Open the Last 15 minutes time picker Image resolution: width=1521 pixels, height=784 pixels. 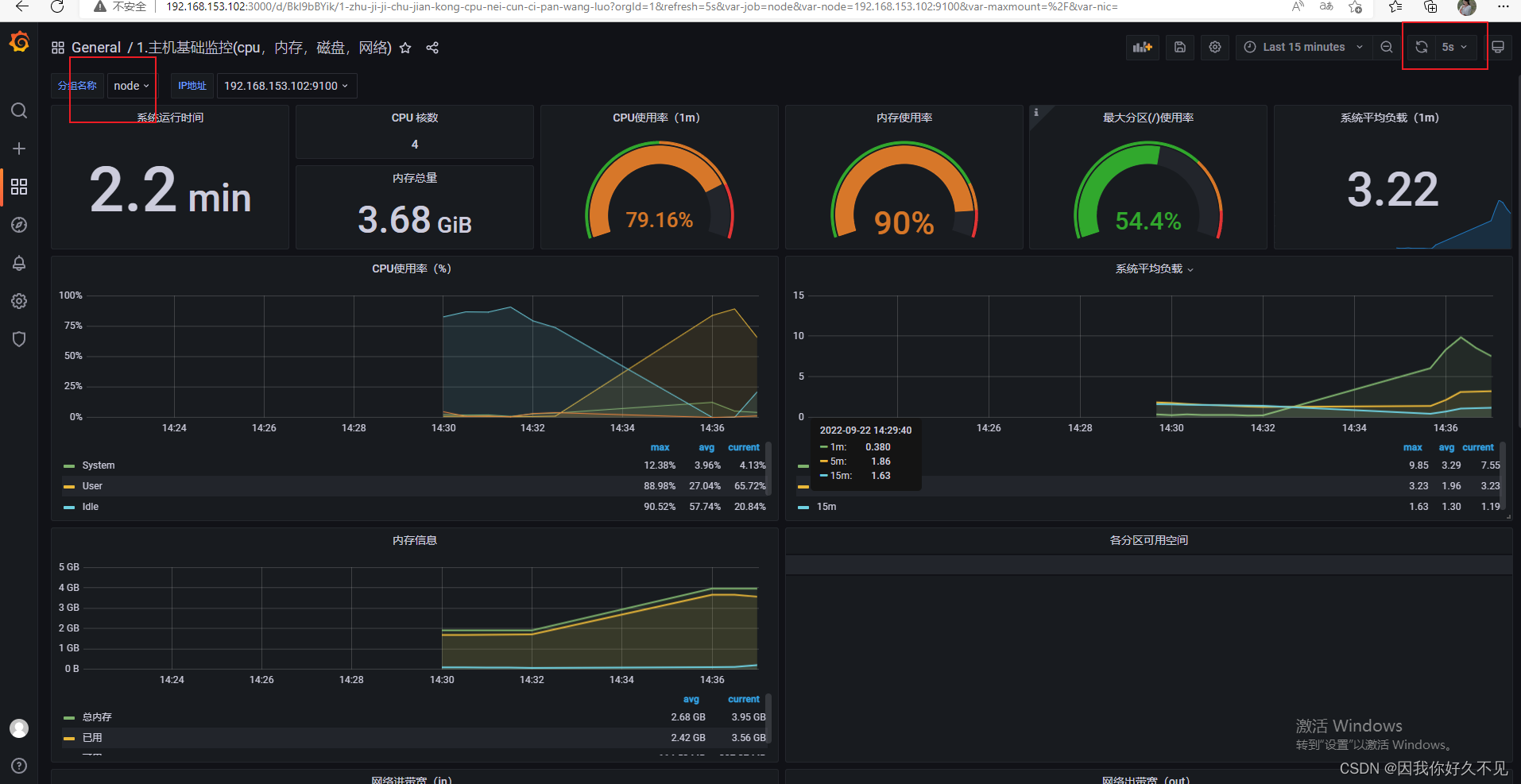tap(1303, 47)
